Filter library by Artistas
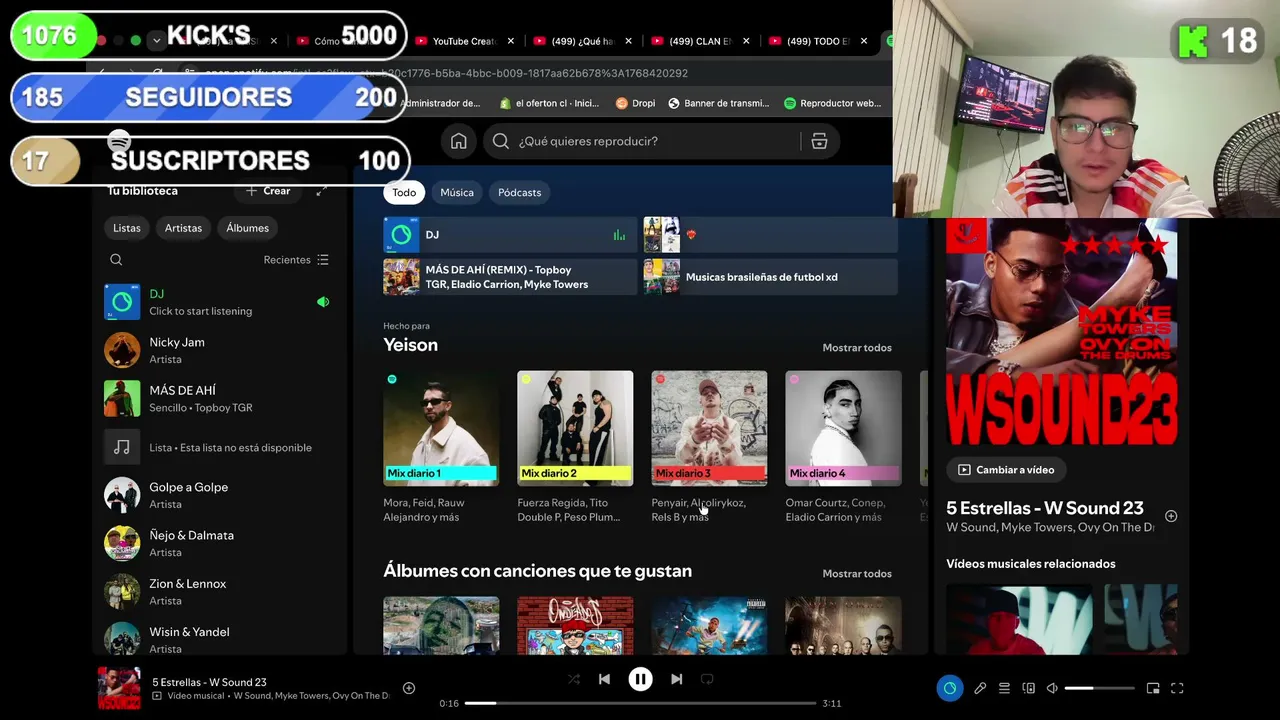The image size is (1280, 720). point(183,228)
